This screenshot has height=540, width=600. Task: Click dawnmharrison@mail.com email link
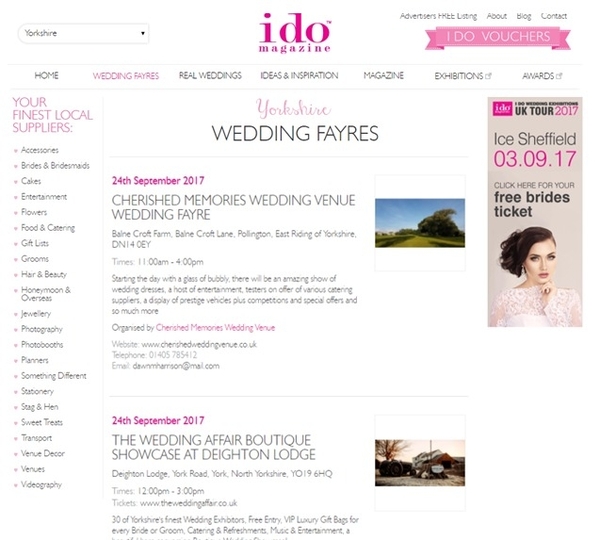176,366
